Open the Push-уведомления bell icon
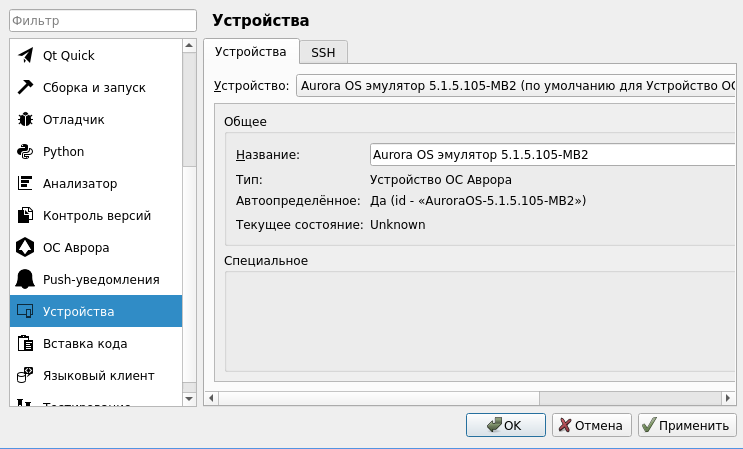The height and width of the screenshot is (449, 743). click(26, 279)
